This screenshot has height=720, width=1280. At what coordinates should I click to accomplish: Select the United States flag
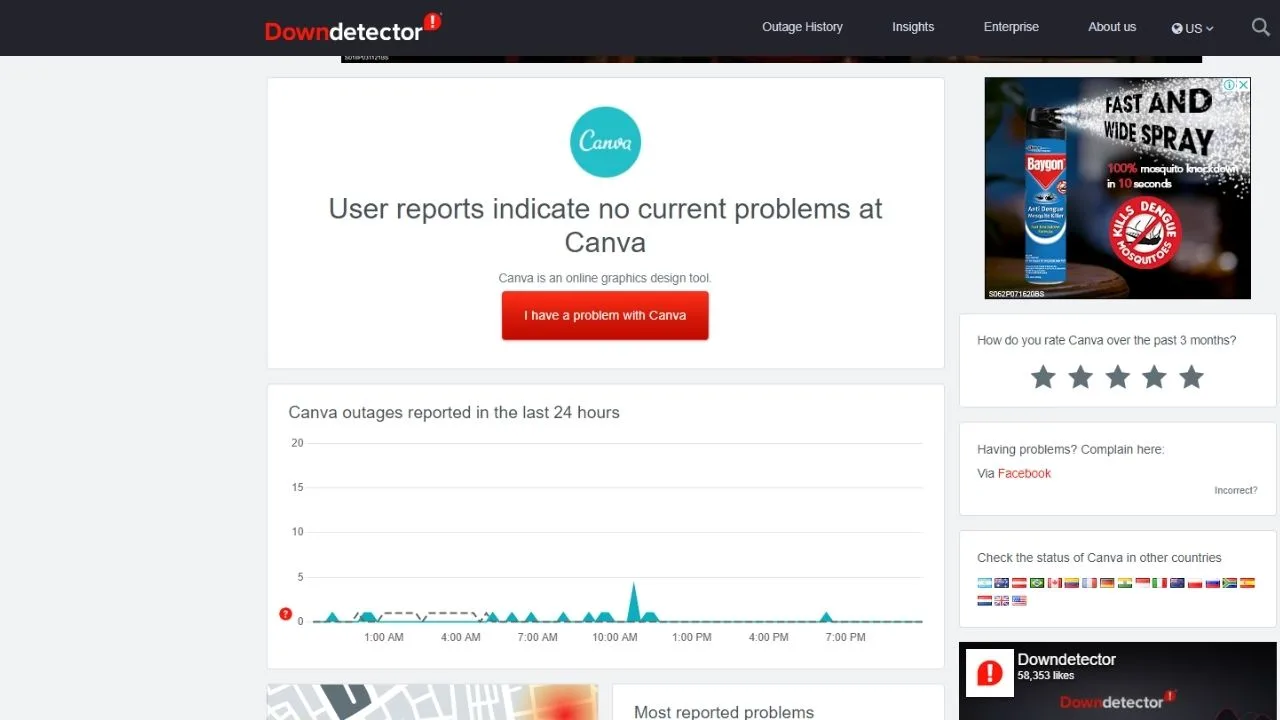[x=1019, y=601]
